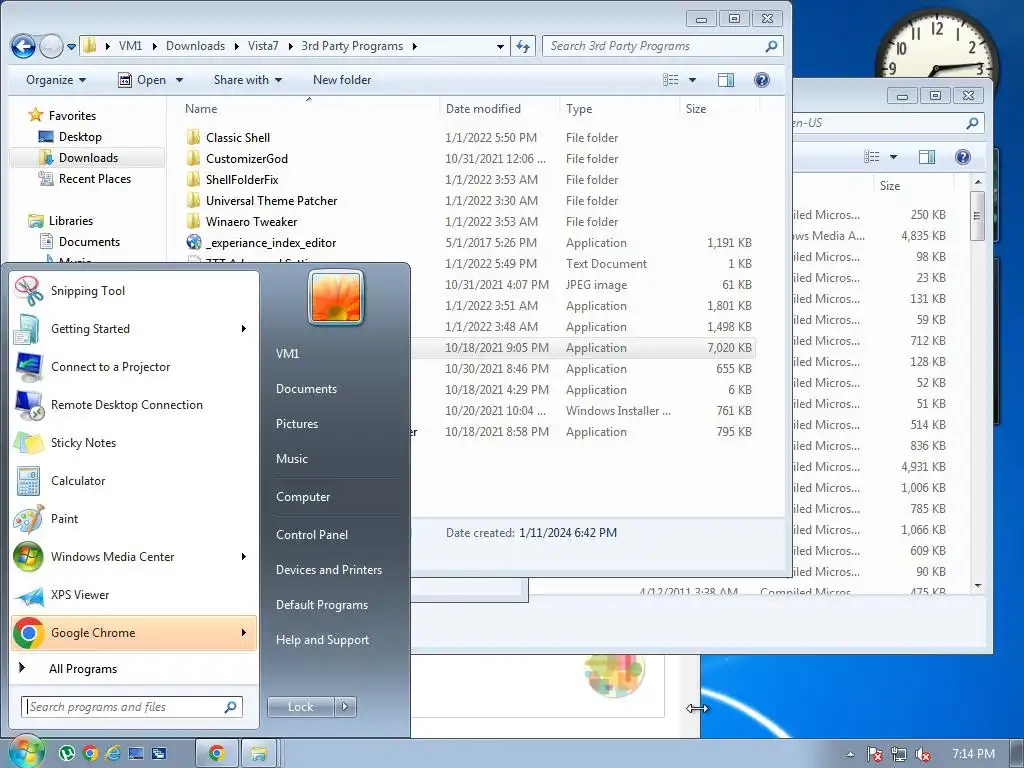Image resolution: width=1024 pixels, height=768 pixels.
Task: Expand Getting Started submenu arrow
Action: pyautogui.click(x=244, y=328)
